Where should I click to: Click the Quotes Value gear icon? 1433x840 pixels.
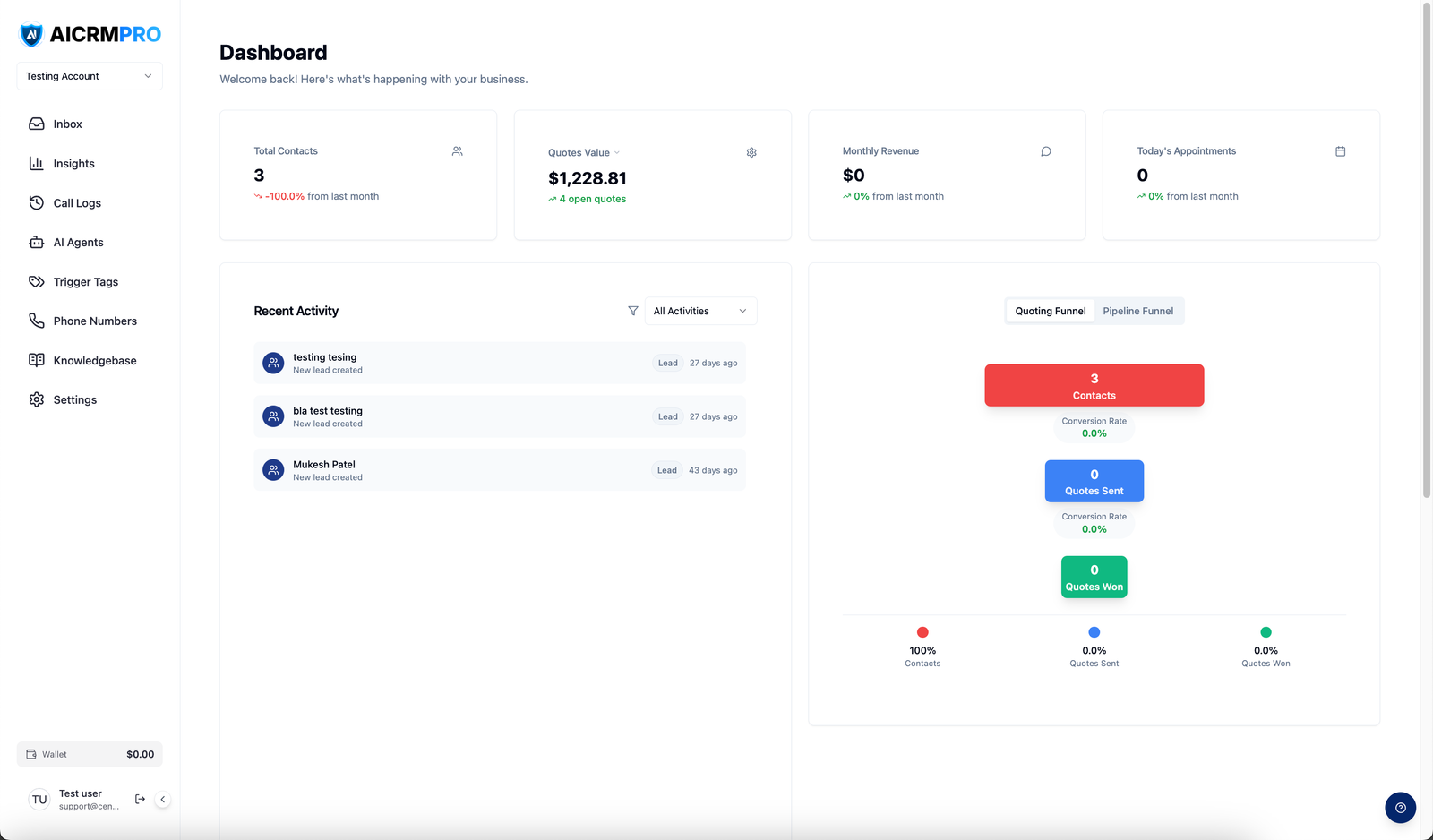(751, 152)
